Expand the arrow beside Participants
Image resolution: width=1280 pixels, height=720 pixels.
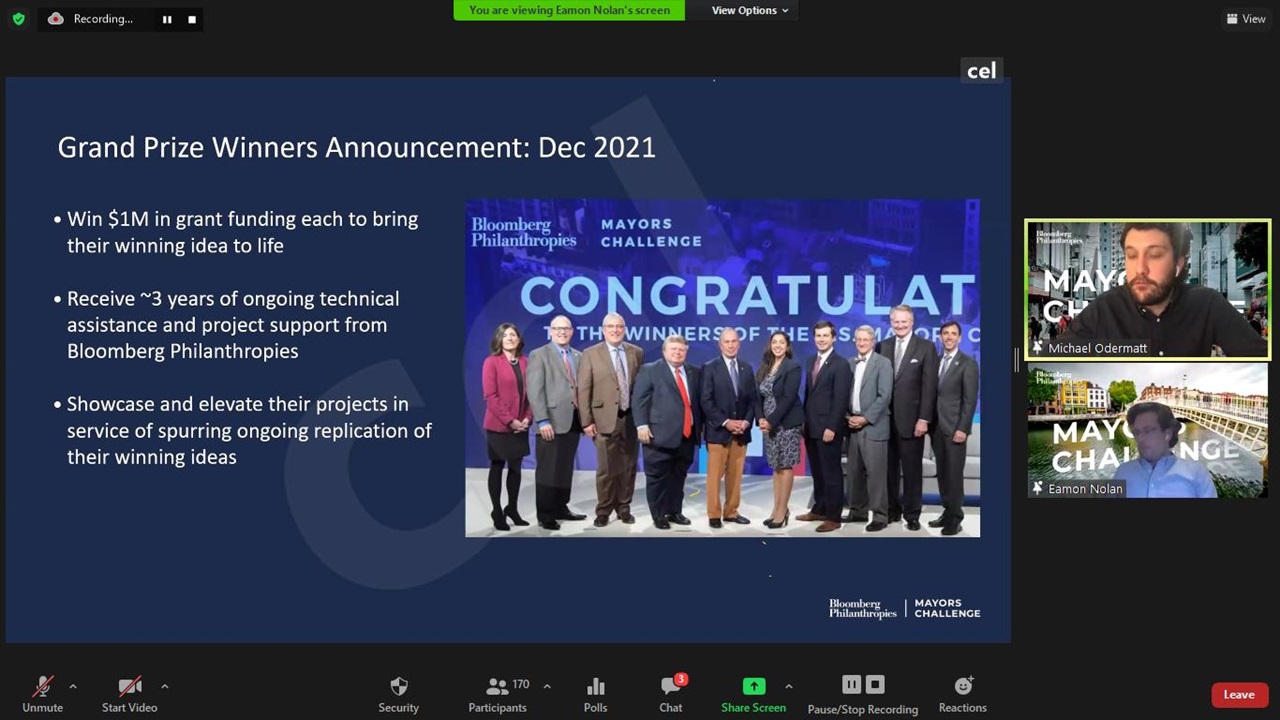[x=547, y=686]
